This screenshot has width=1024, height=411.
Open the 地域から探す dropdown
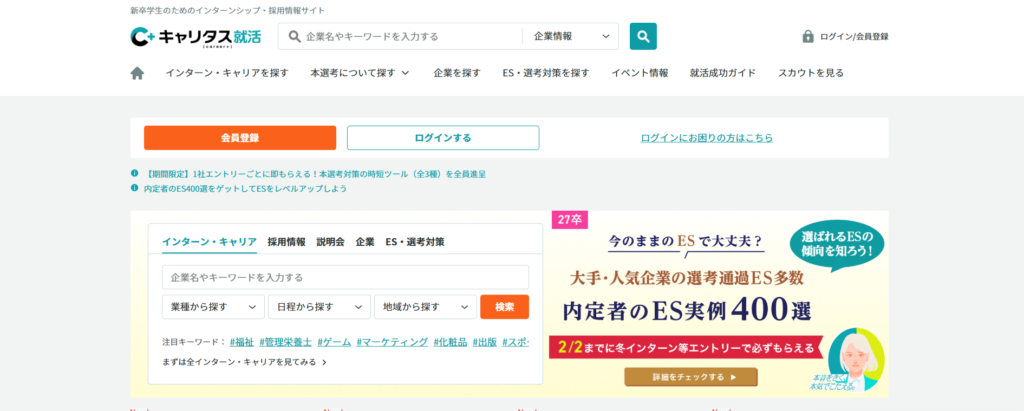(425, 307)
